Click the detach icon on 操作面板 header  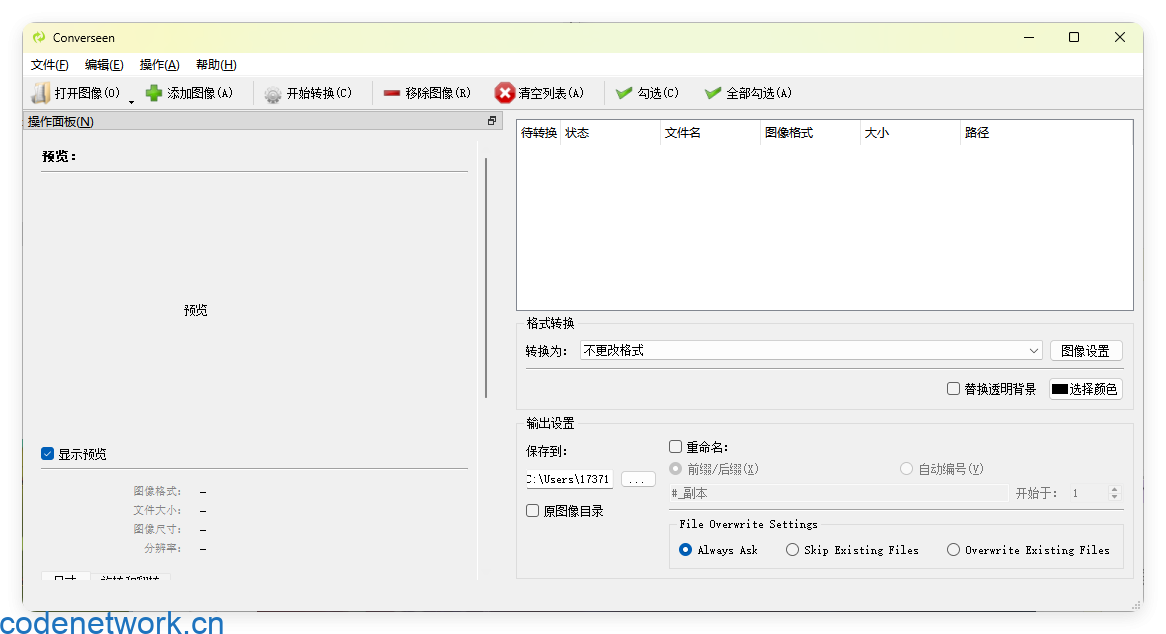491,119
